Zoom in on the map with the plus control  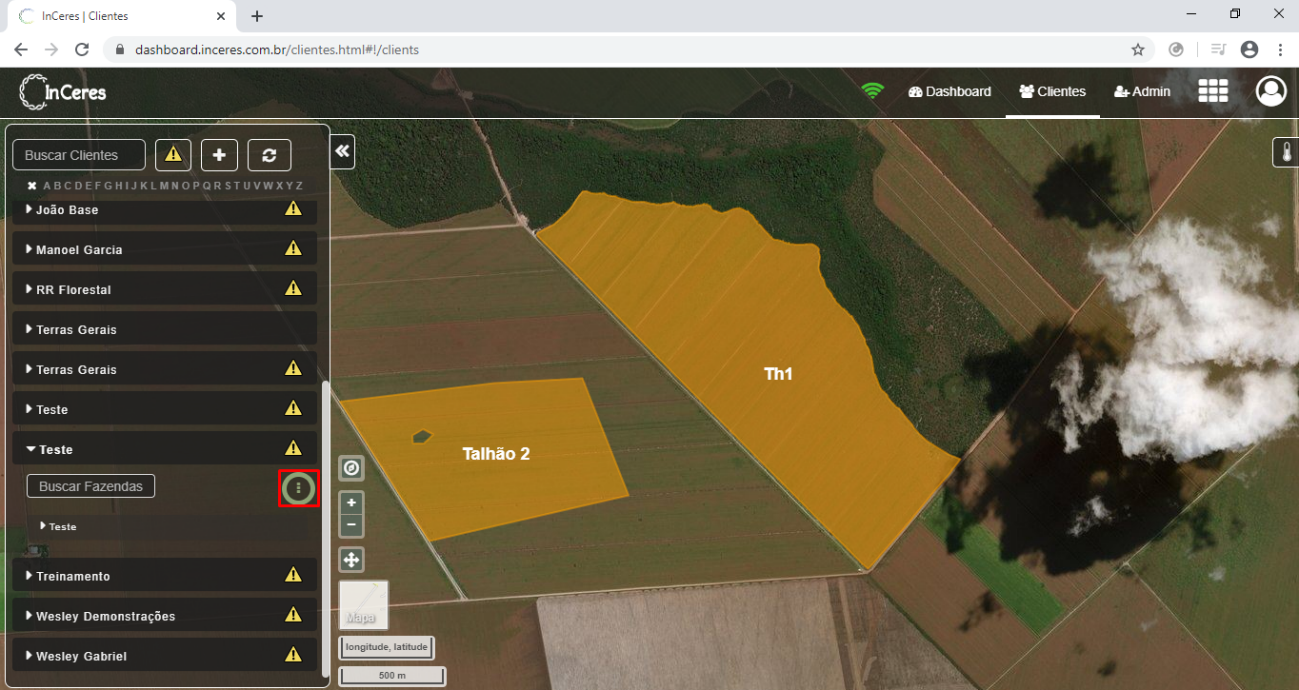(x=351, y=502)
